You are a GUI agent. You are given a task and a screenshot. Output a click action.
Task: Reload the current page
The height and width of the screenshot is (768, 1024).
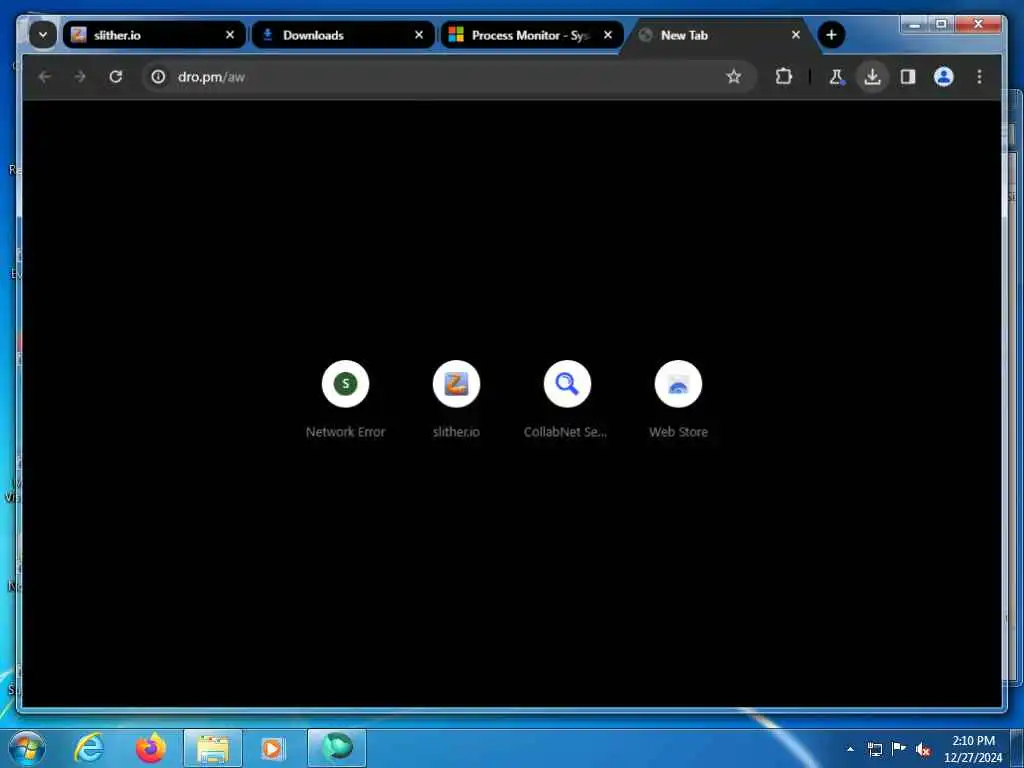(116, 76)
